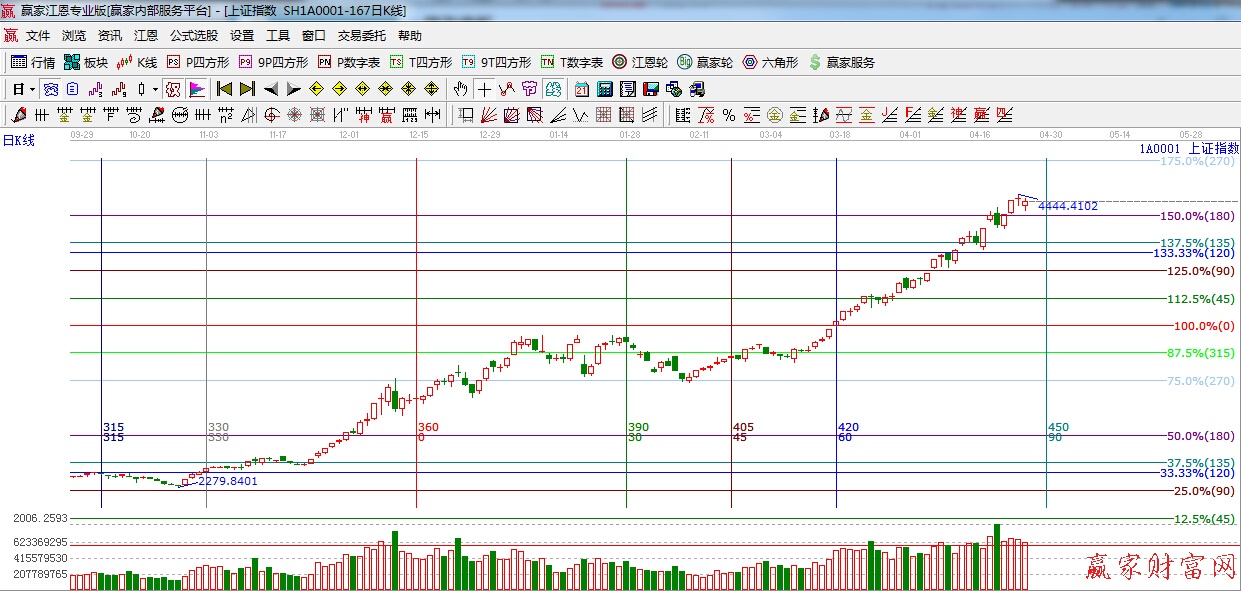Open the 公式选股 menu
This screenshot has height=591, width=1241.
click(x=193, y=35)
